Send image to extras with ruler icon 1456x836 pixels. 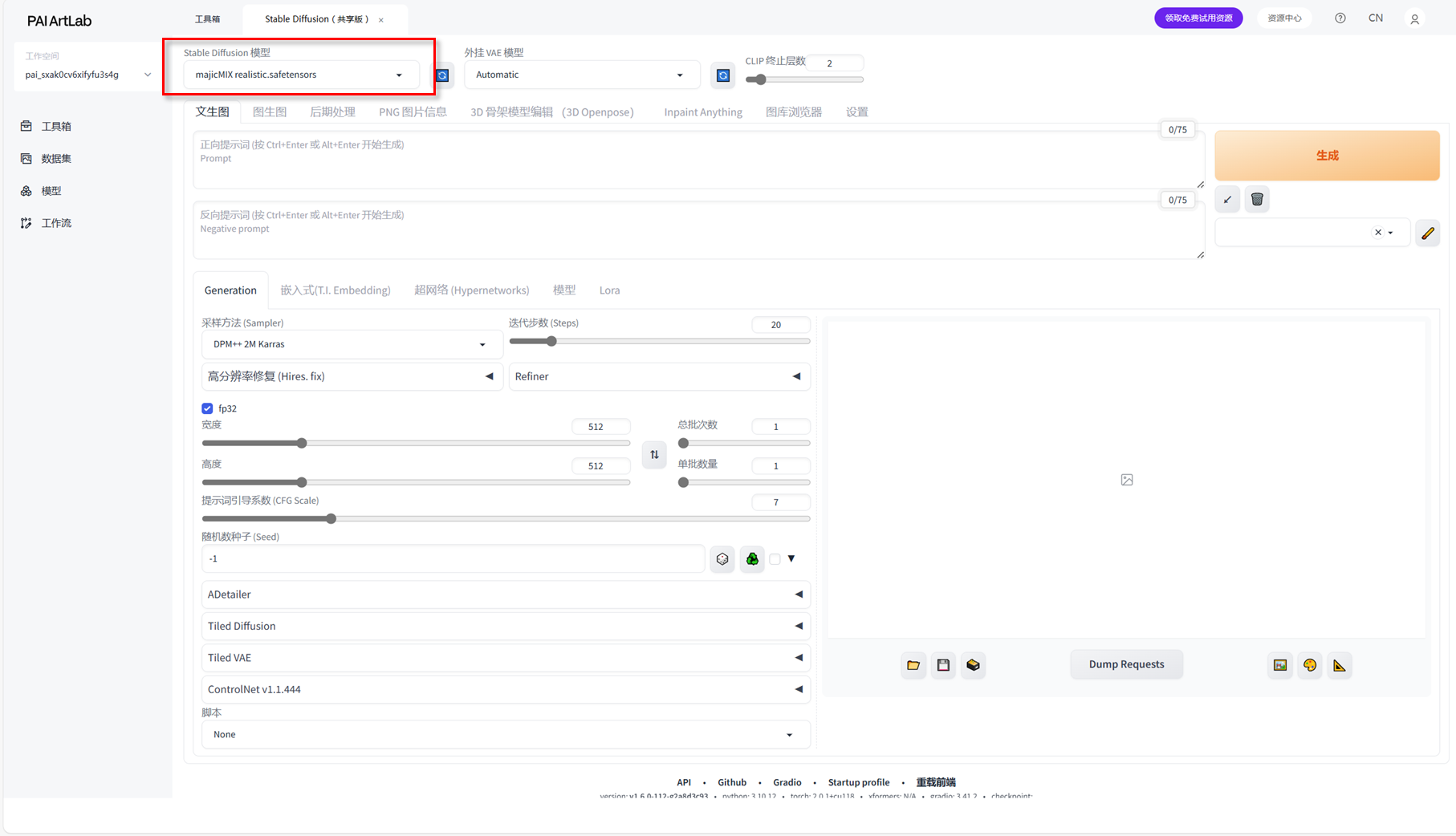pos(1340,665)
